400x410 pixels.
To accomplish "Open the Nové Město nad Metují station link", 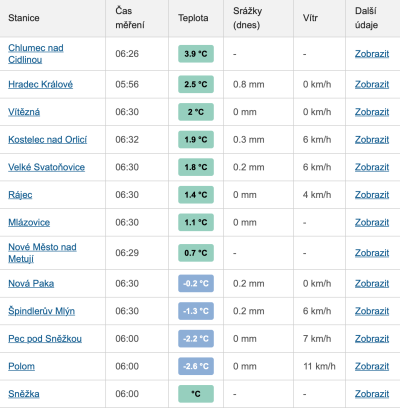I will click(42, 253).
